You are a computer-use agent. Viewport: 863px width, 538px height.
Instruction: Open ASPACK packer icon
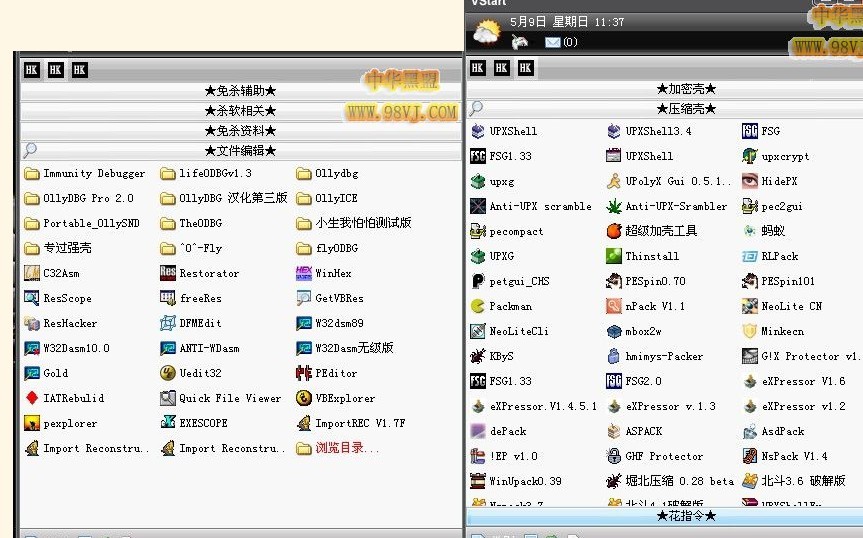click(x=614, y=431)
